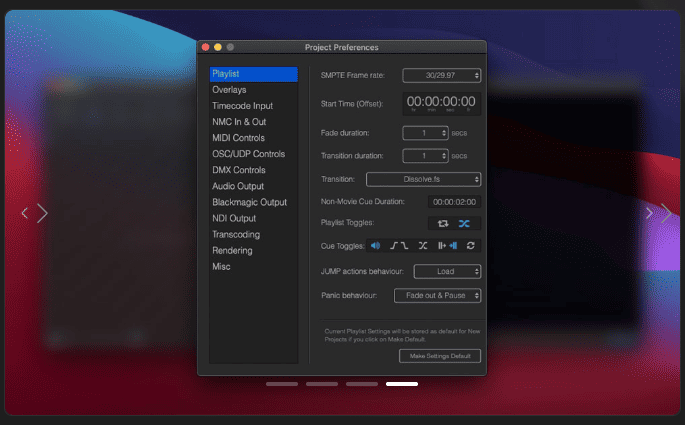Viewport: 685px width, 425px height.
Task: Jump to the first carousel indicator
Action: [x=282, y=384]
